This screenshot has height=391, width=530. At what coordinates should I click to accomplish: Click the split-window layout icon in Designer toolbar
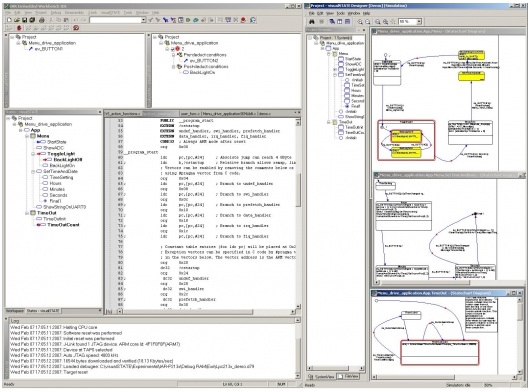click(x=340, y=22)
